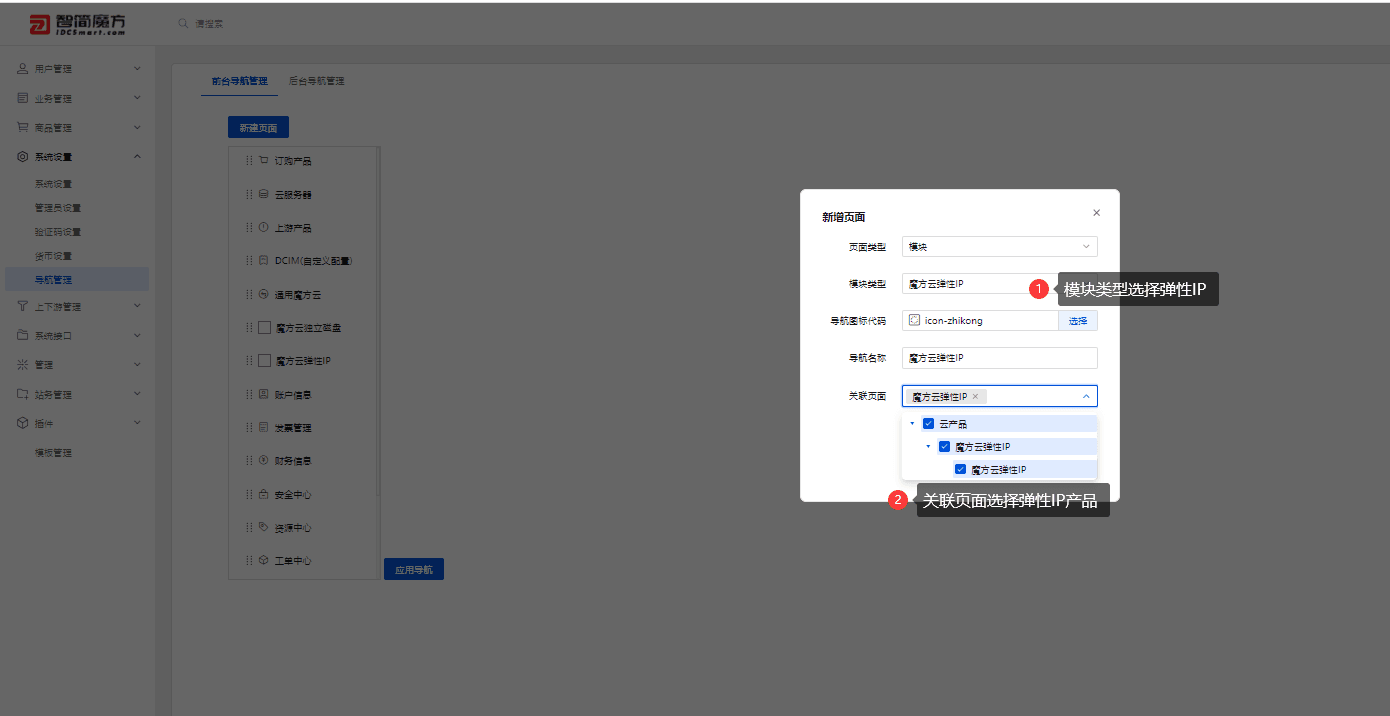Click the 选择 icon picker button

(x=1078, y=321)
